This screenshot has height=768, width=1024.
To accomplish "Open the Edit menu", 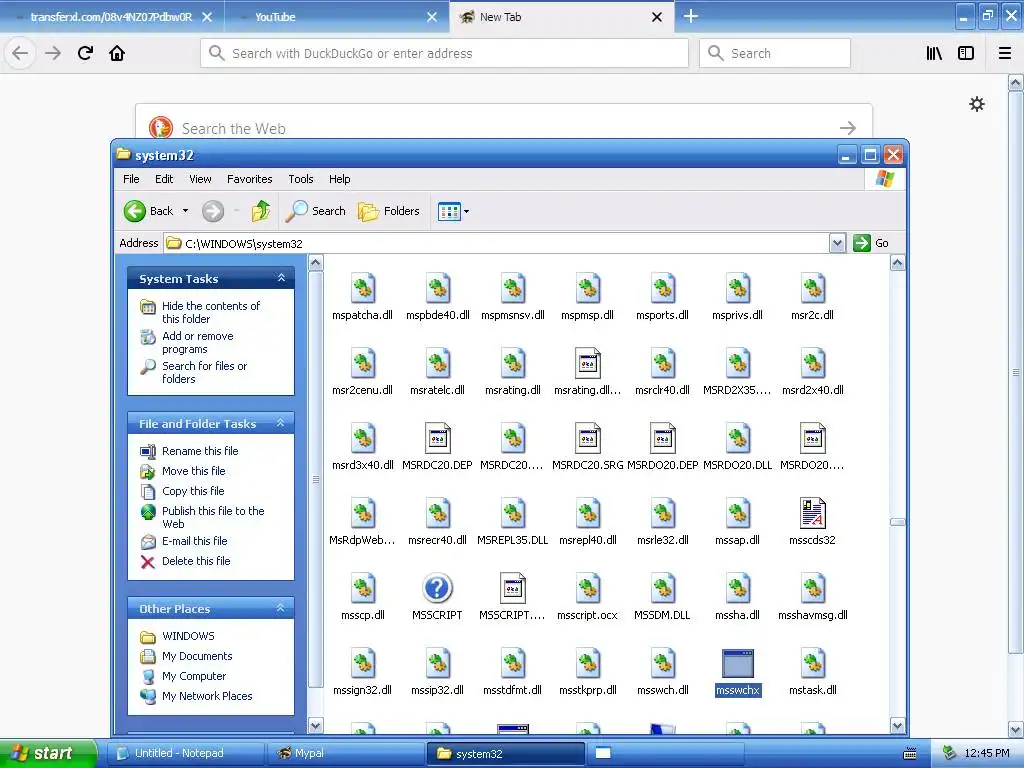I will (x=164, y=179).
